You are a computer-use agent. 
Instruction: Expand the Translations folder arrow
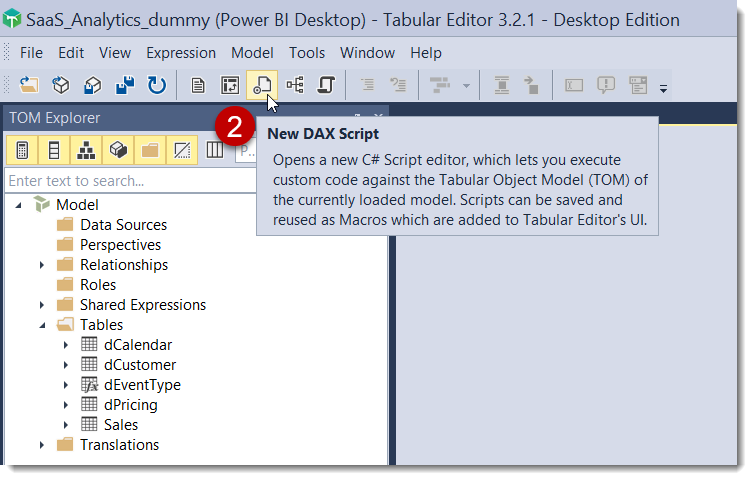click(x=42, y=445)
